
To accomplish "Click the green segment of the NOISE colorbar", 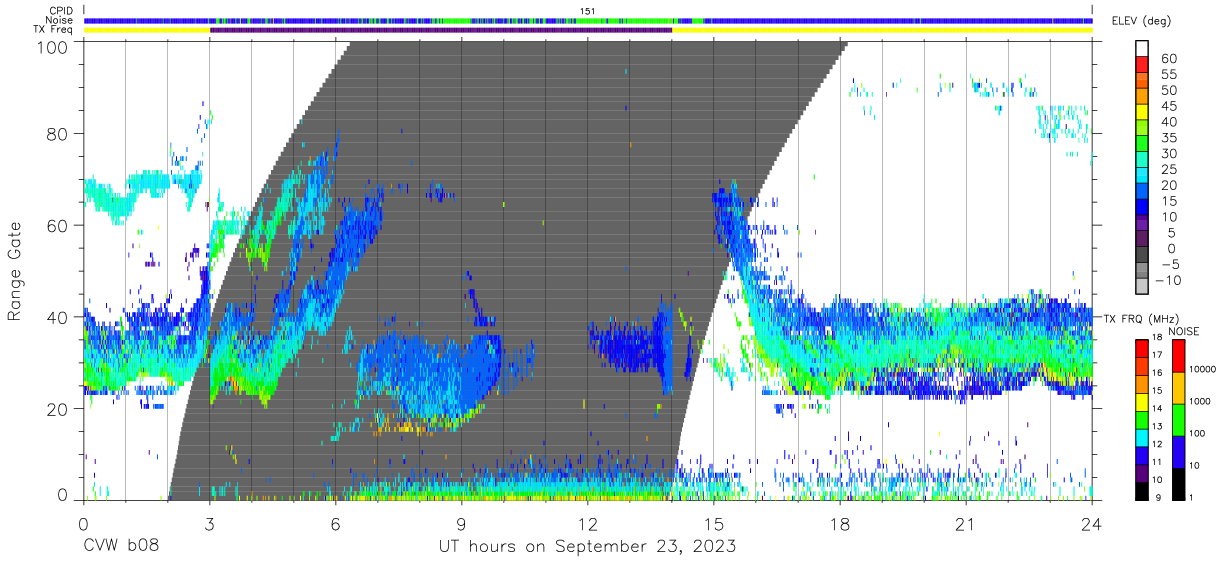I will [x=1178, y=420].
